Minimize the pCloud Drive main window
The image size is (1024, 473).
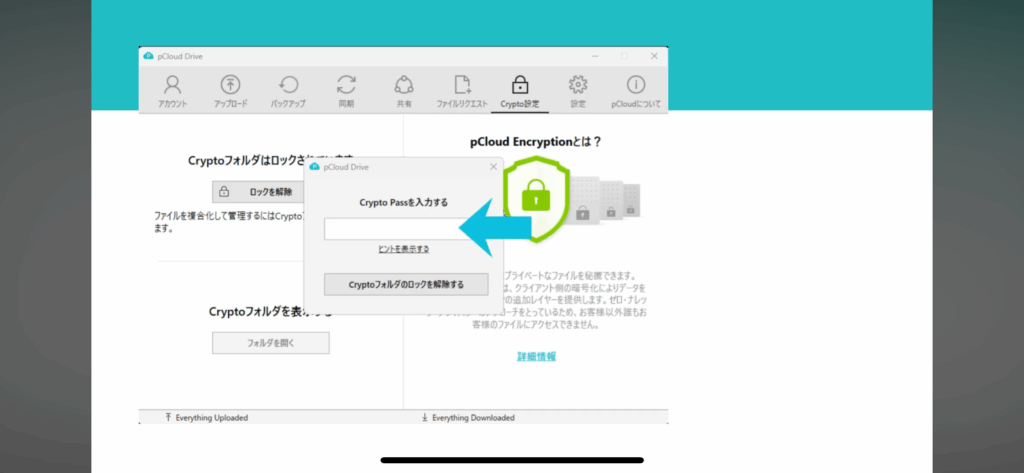tap(595, 56)
